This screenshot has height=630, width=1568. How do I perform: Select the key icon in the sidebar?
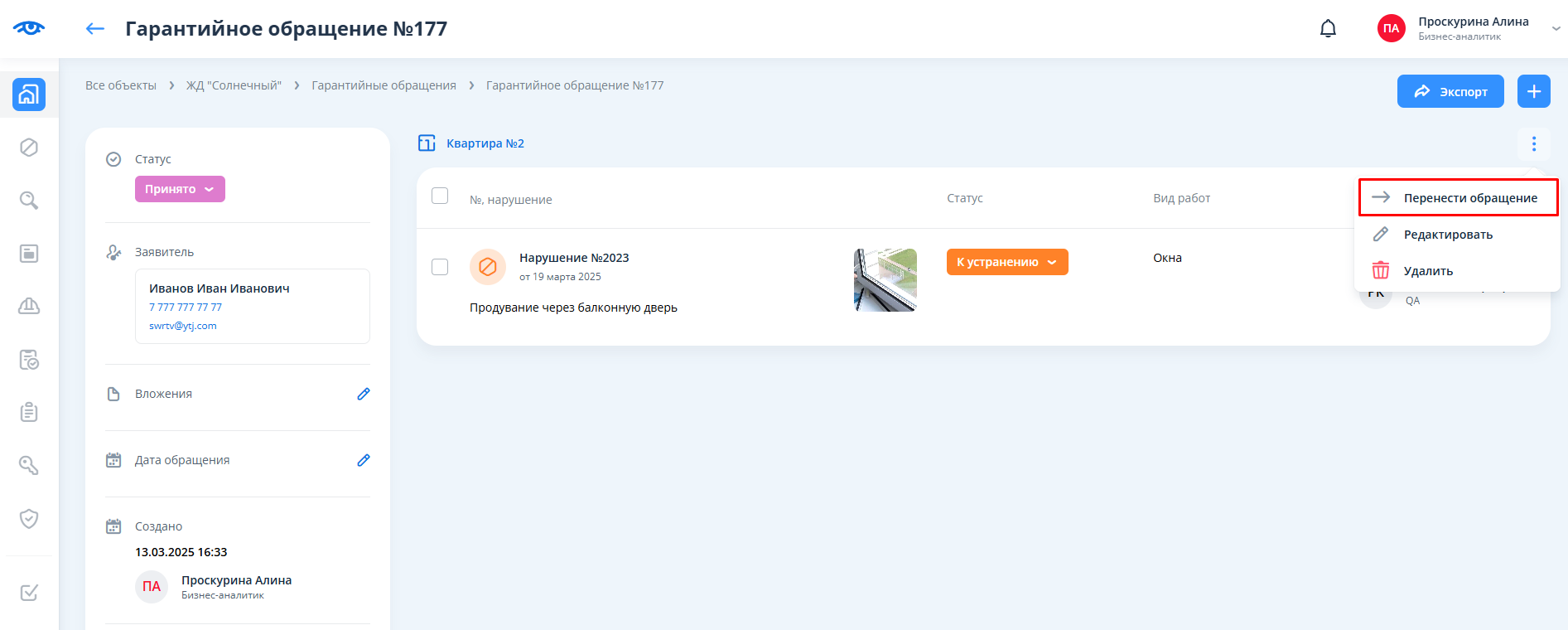click(x=29, y=466)
